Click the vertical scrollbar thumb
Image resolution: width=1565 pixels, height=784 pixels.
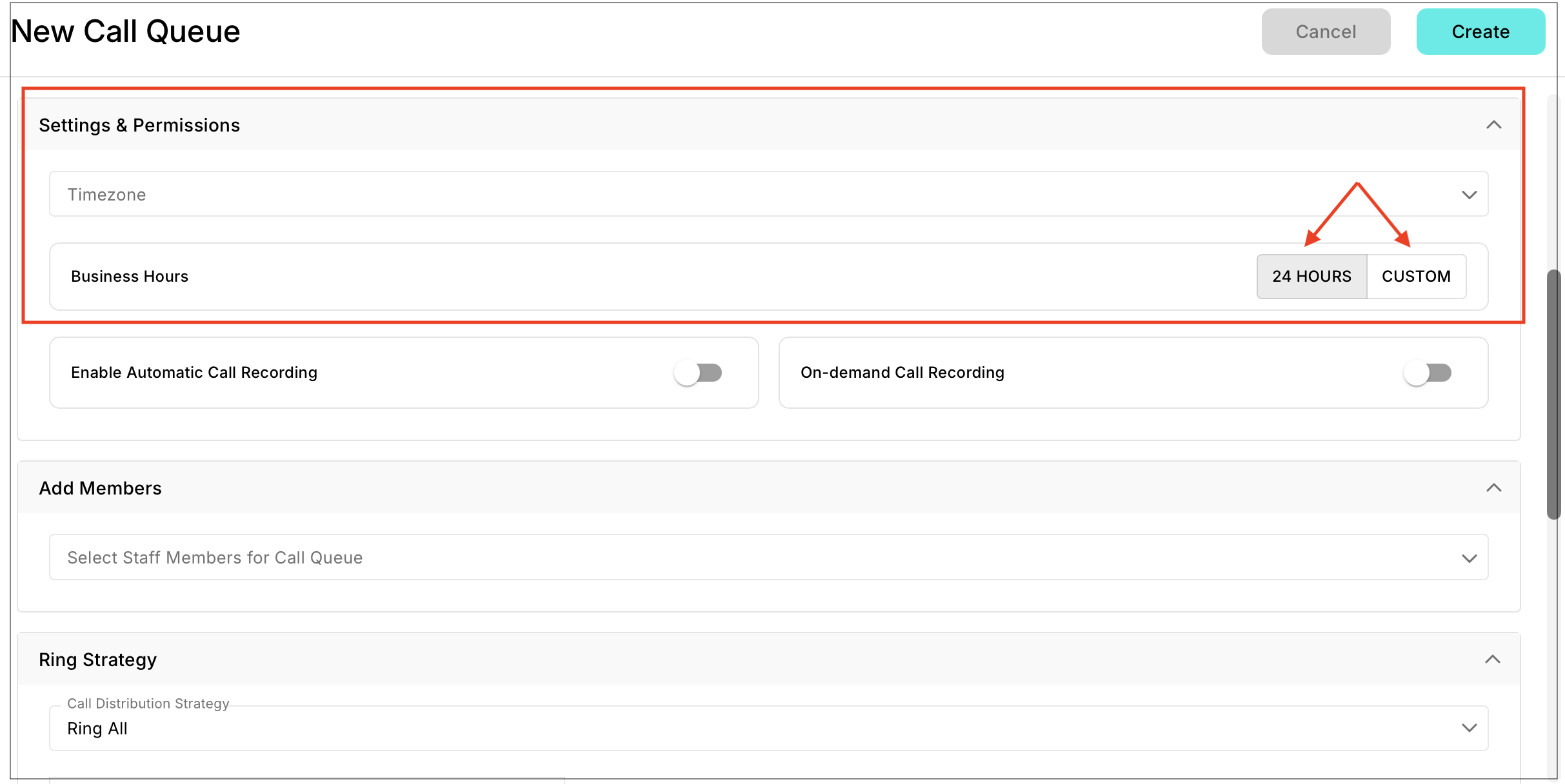click(x=1553, y=393)
